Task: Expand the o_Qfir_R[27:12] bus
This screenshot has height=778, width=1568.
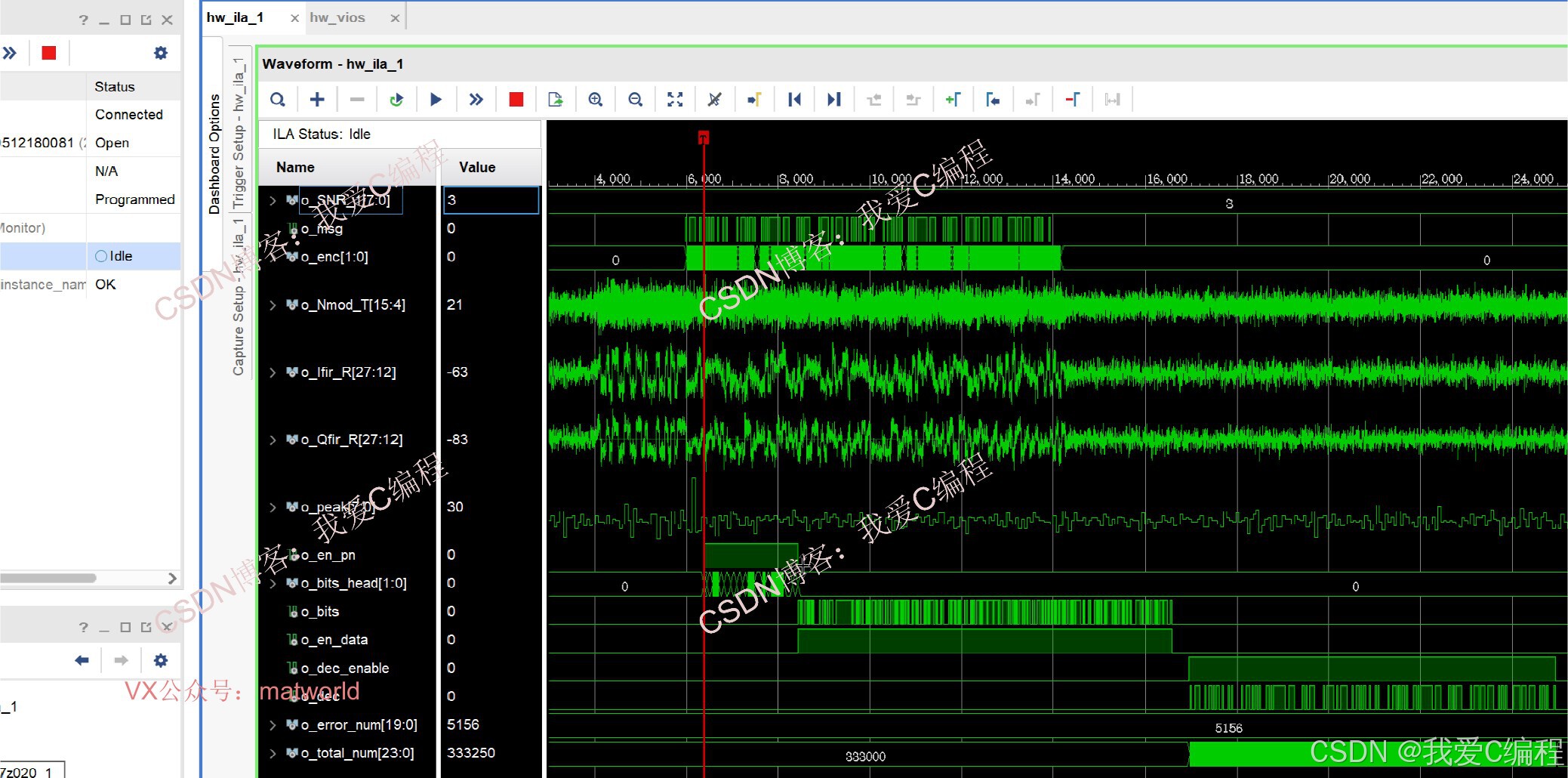Action: tap(273, 440)
